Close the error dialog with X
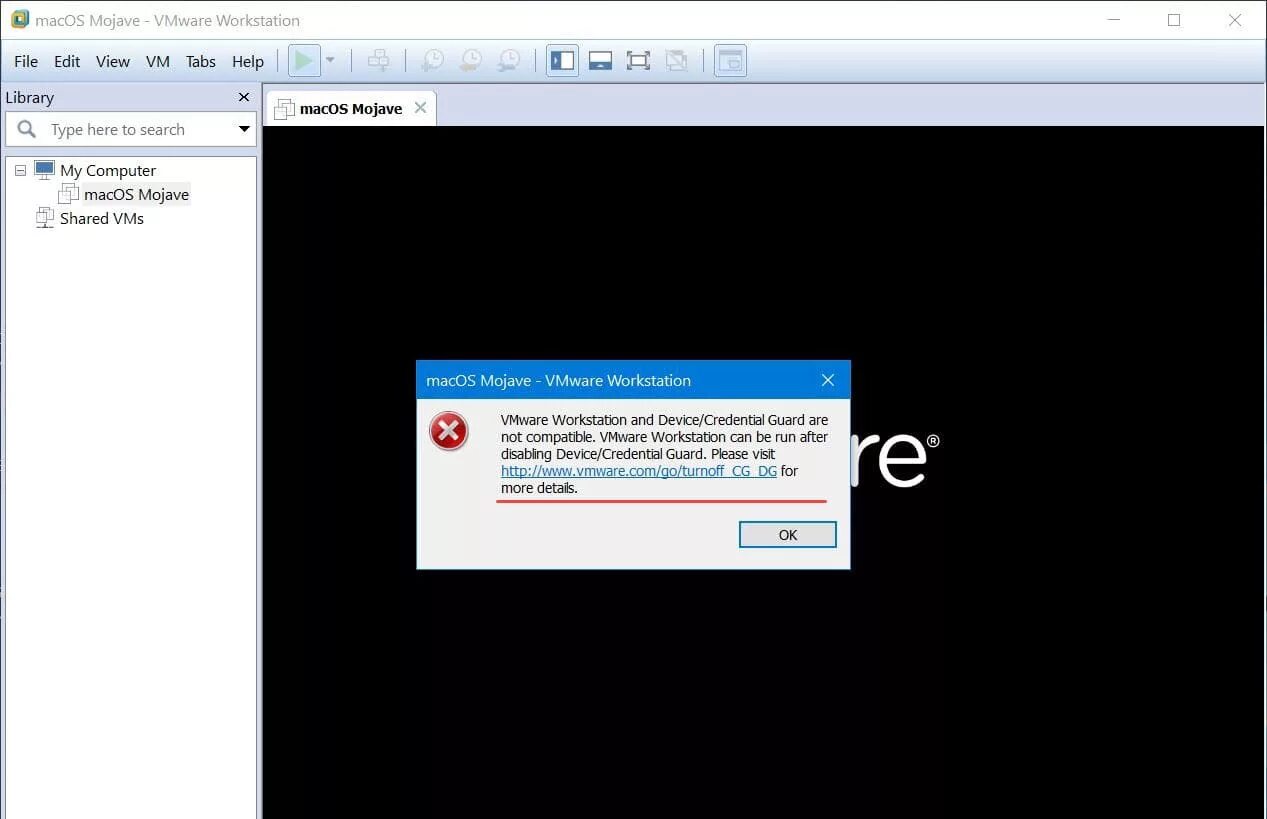 tap(828, 380)
